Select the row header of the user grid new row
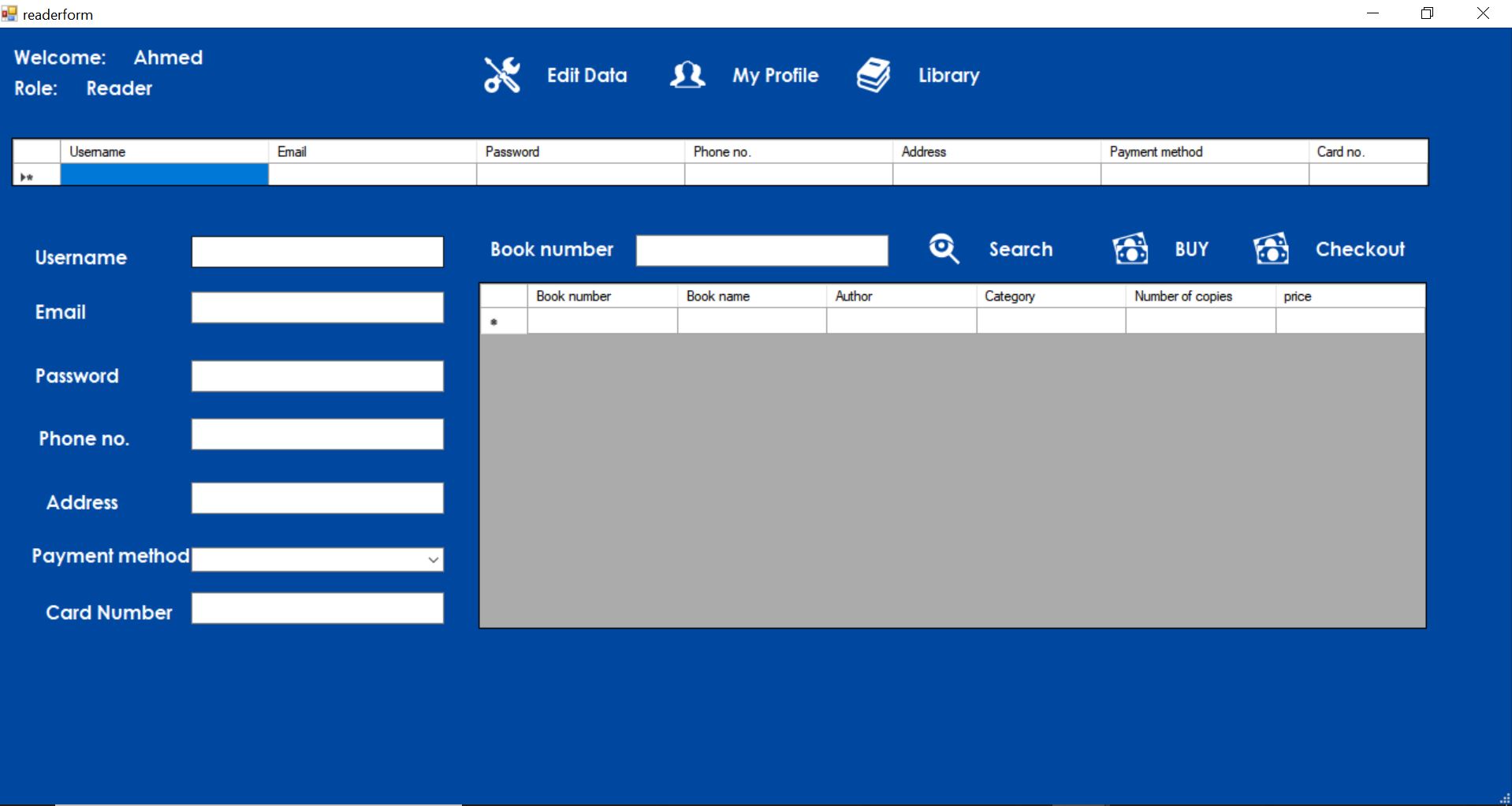Screen dimensions: 1512x806 (x=37, y=174)
